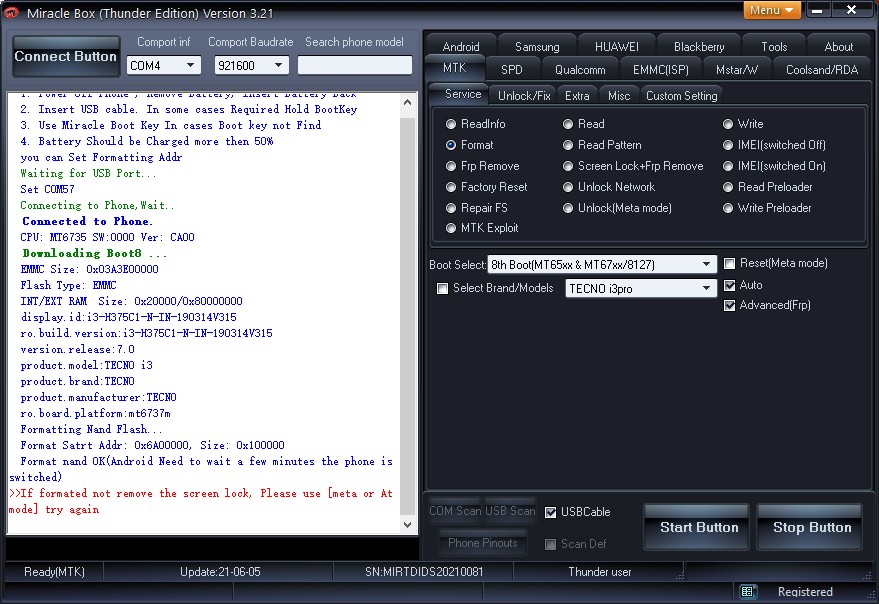Select the MTK tab
879x604 pixels.
455,68
